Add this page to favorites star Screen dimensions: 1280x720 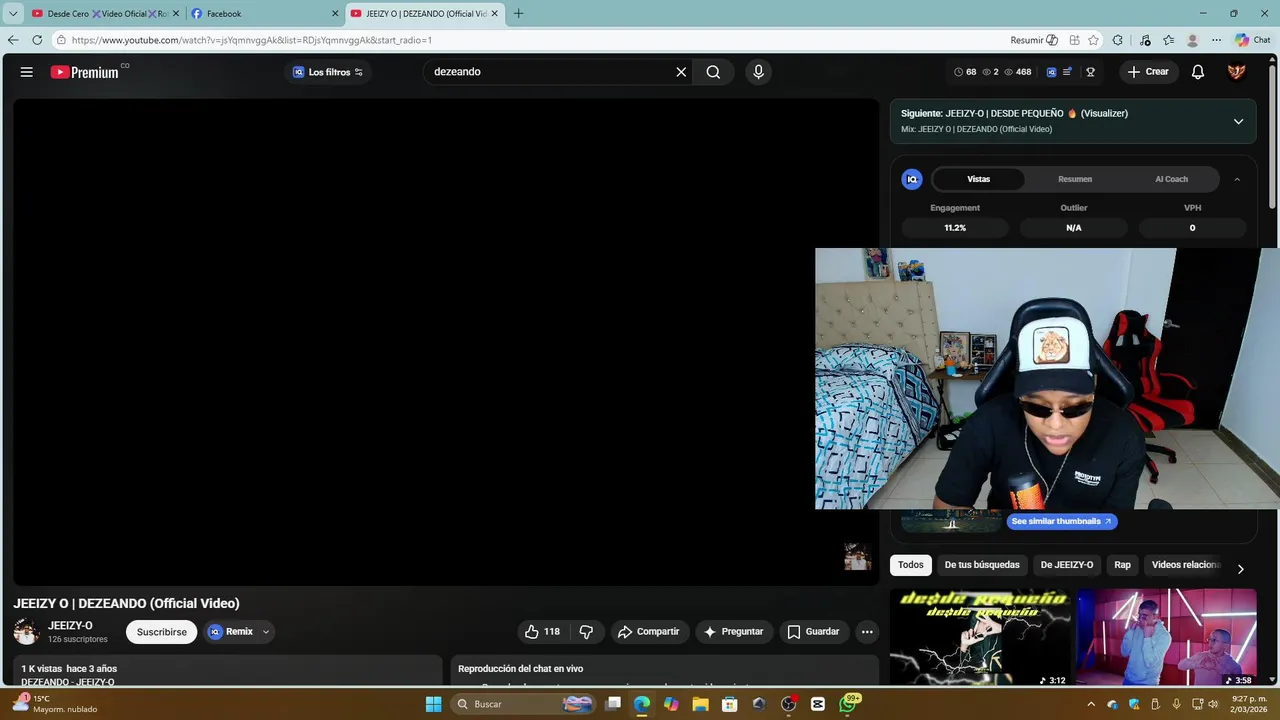tap(1093, 40)
